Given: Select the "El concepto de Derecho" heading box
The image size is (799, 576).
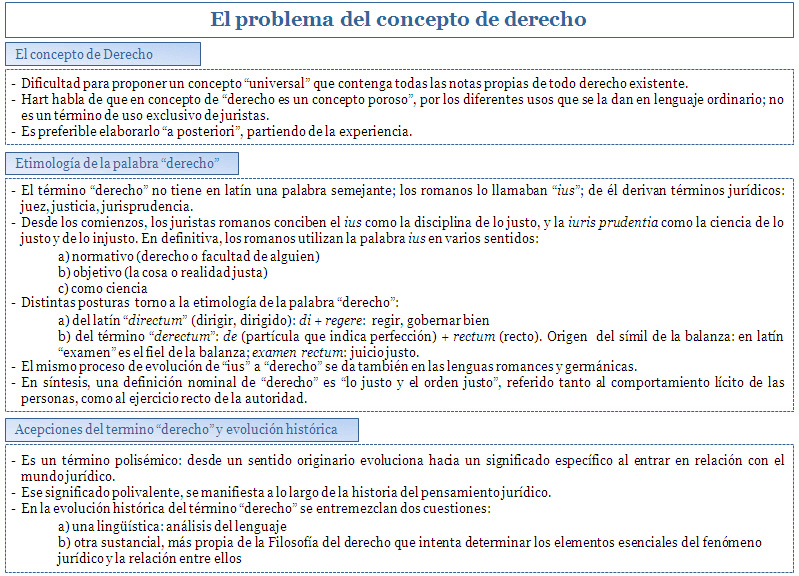Looking at the screenshot, I should [x=102, y=54].
